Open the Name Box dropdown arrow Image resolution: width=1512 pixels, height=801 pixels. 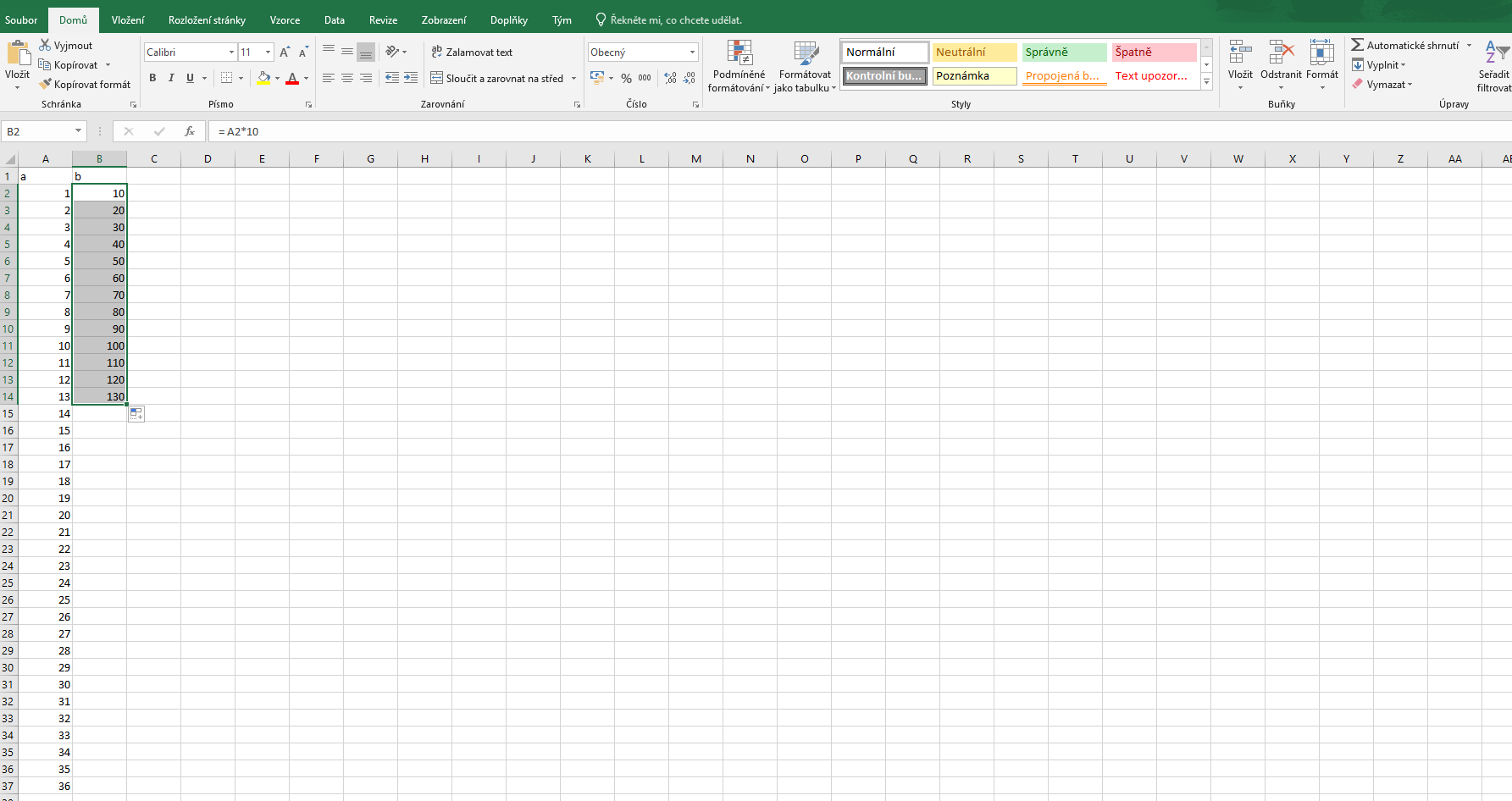(x=78, y=131)
